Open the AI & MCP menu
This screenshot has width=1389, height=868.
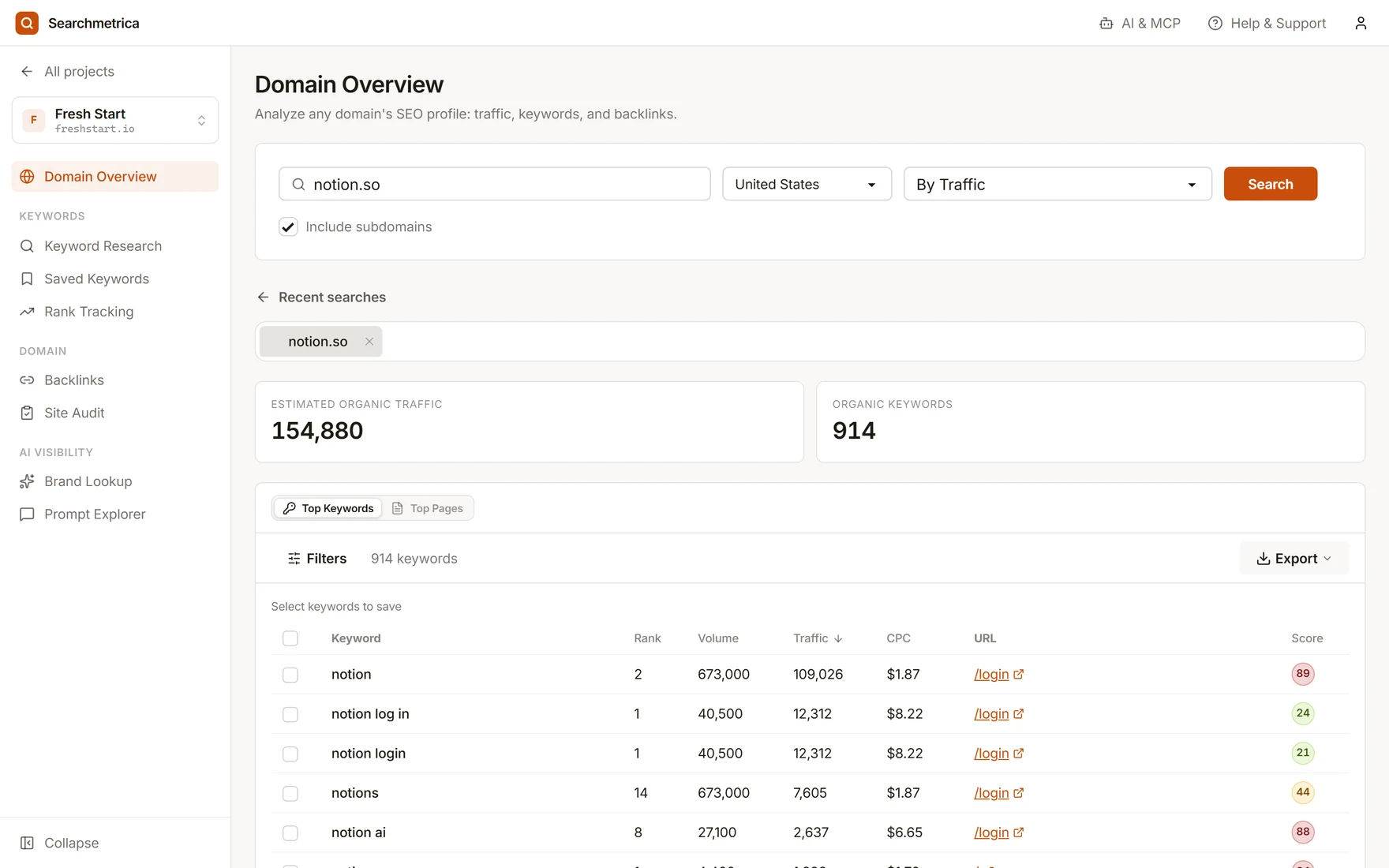tap(1140, 23)
